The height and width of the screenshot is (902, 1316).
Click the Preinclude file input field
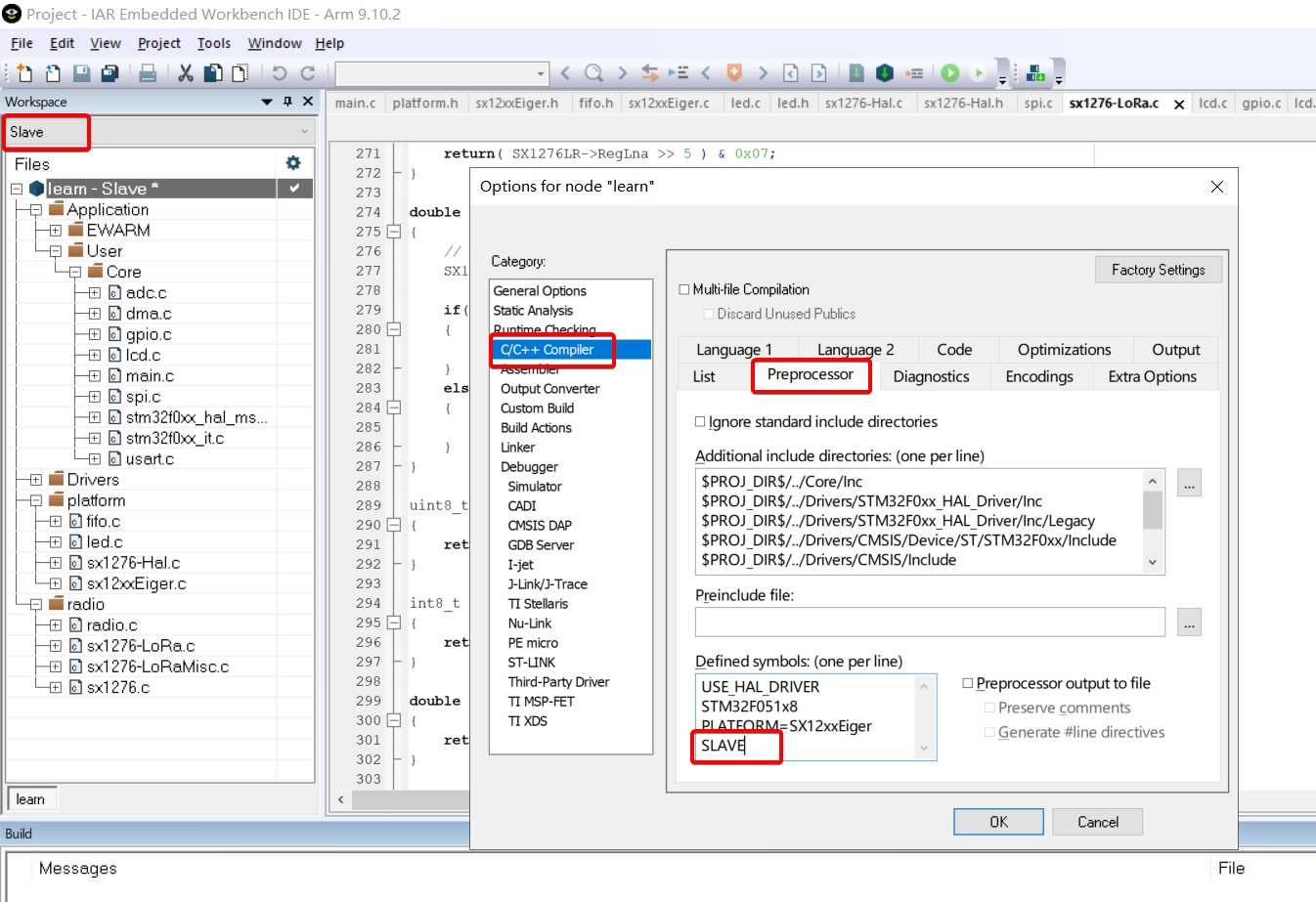click(x=929, y=623)
